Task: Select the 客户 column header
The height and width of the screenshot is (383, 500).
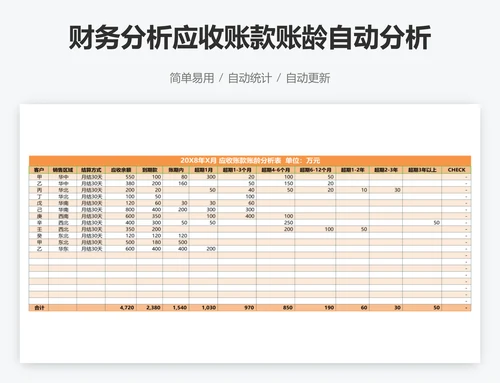Action: click(x=39, y=170)
